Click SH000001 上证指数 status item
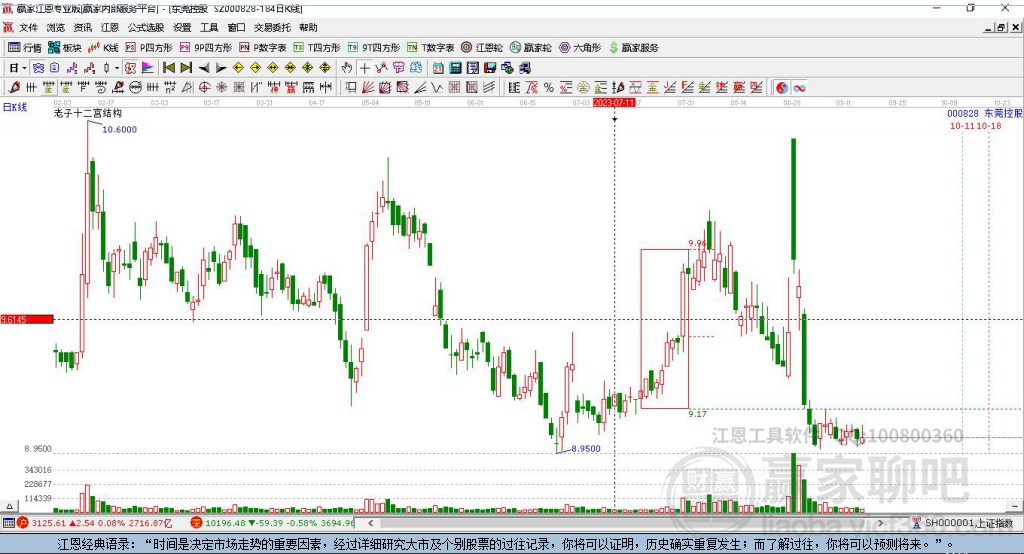Viewport: 1024px width, 554px height. pyautogui.click(x=963, y=523)
